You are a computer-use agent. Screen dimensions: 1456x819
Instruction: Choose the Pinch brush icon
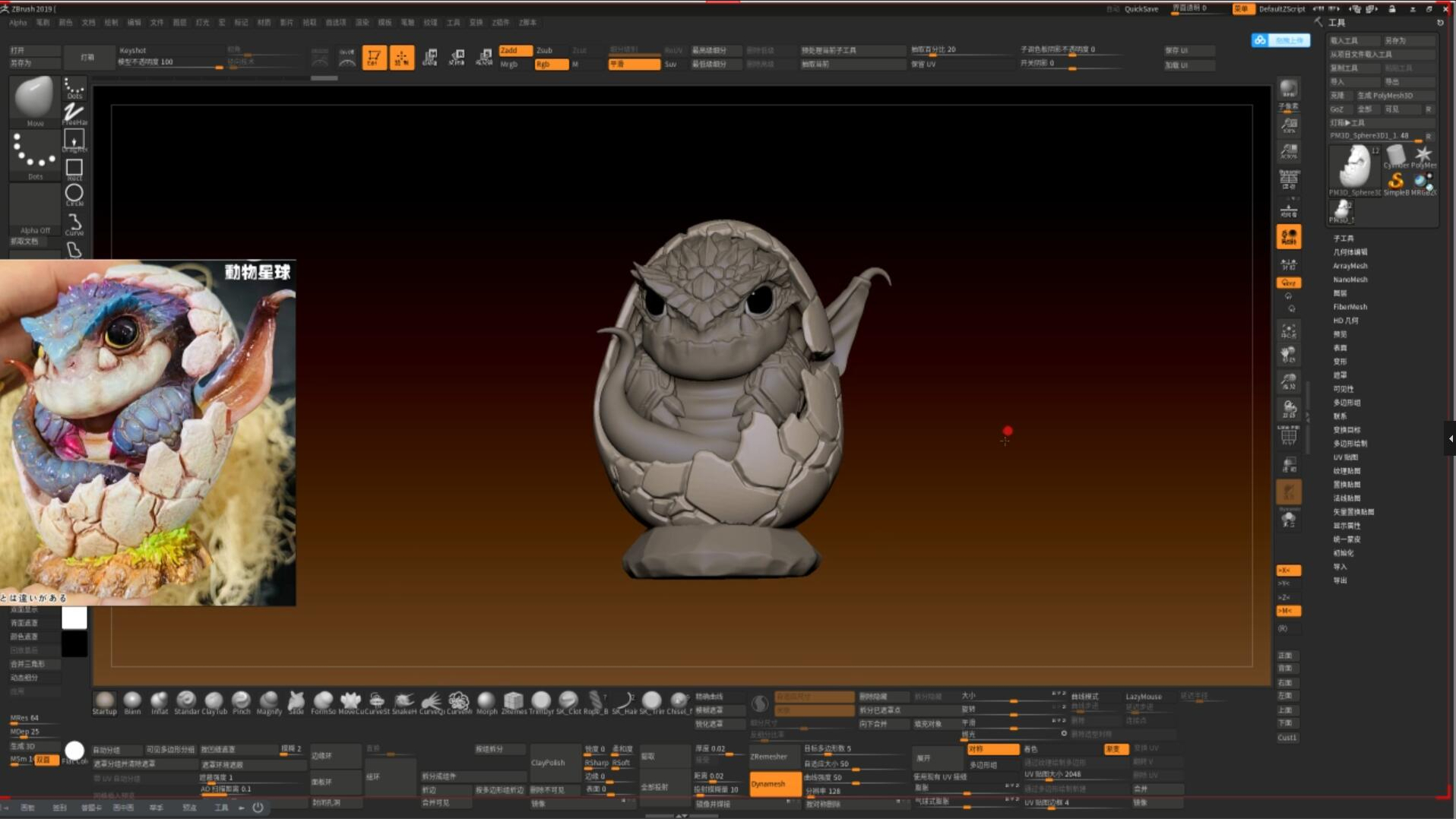[x=241, y=701]
